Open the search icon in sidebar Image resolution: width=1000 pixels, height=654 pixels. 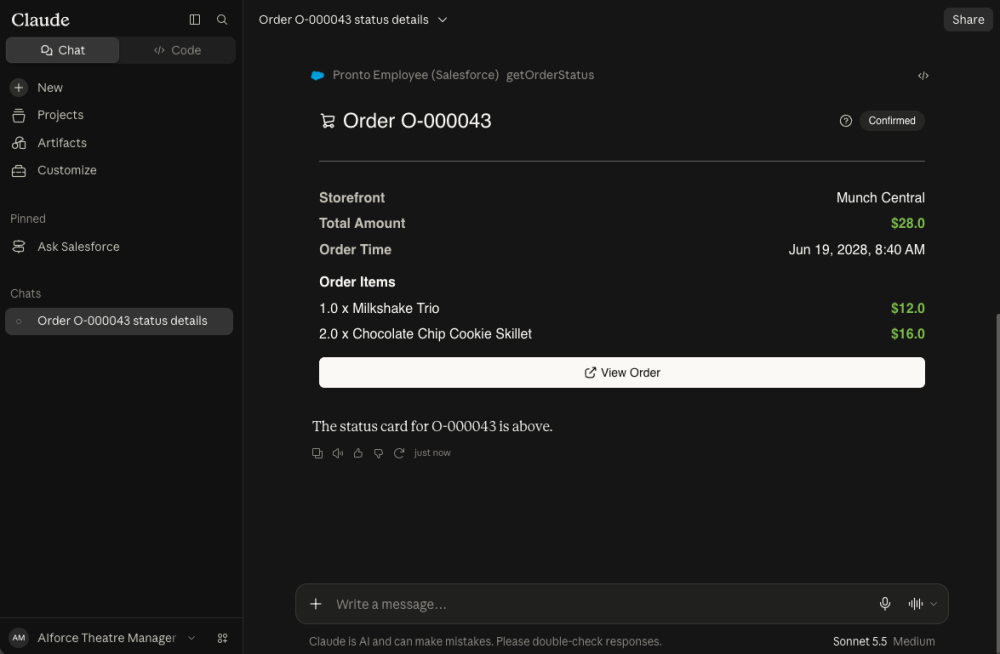(222, 20)
